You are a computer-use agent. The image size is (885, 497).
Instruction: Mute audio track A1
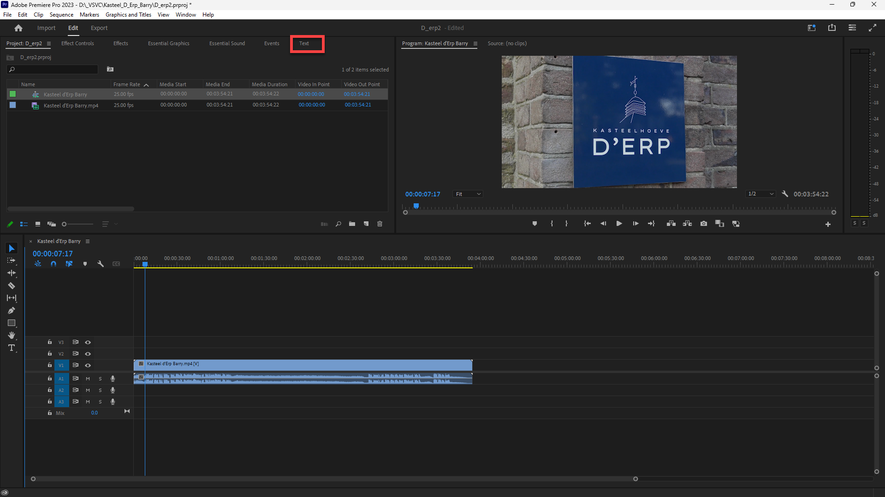pos(87,379)
